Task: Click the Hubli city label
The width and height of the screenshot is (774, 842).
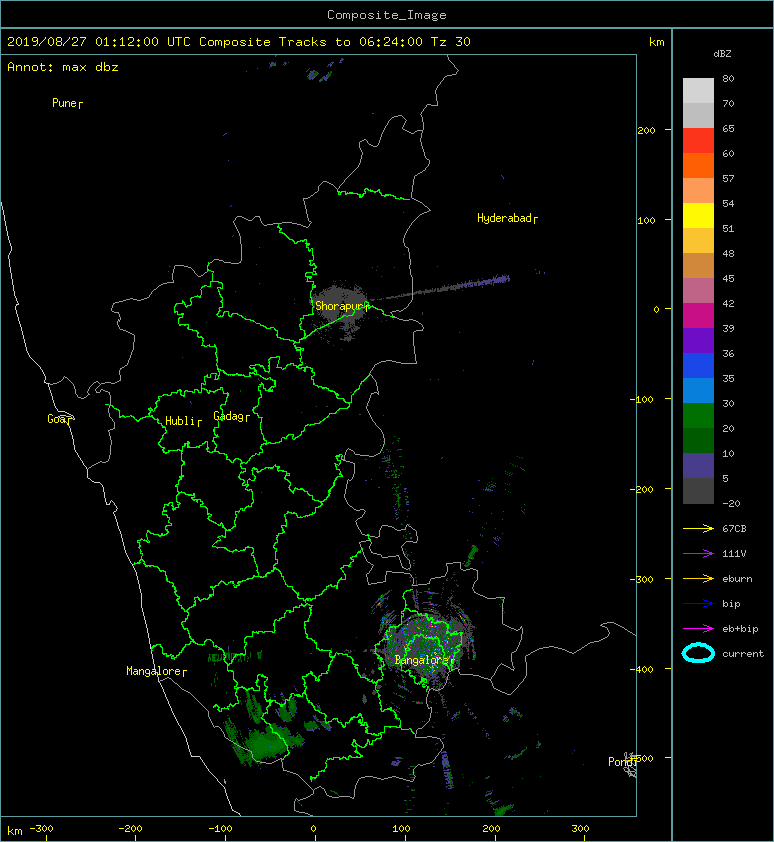Action: (180, 421)
